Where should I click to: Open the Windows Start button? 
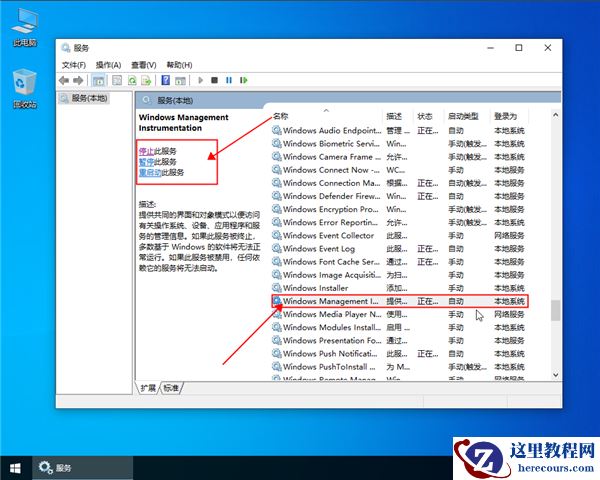[x=15, y=468]
